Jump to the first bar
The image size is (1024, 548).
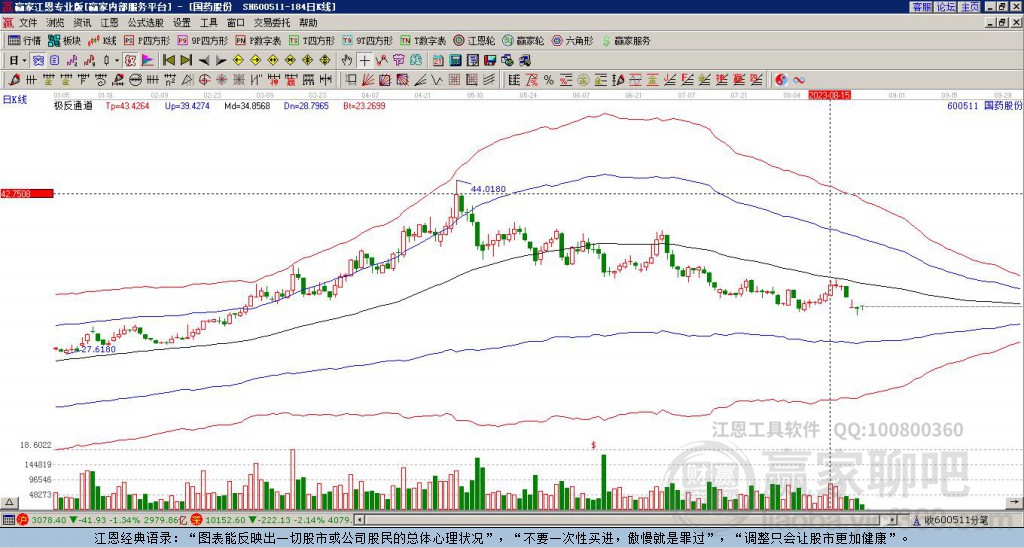pos(168,61)
